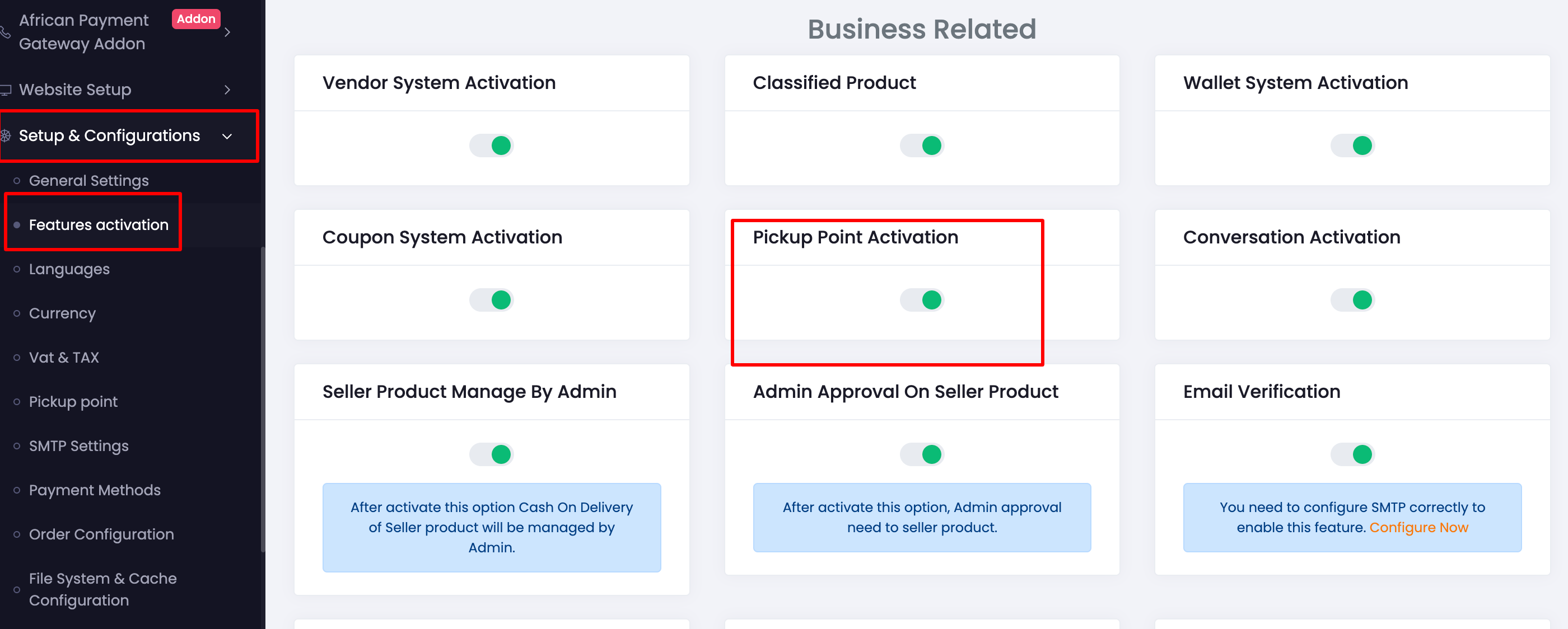Click the Addon badge on African Payment Gateway
The image size is (1568, 629).
tap(196, 19)
